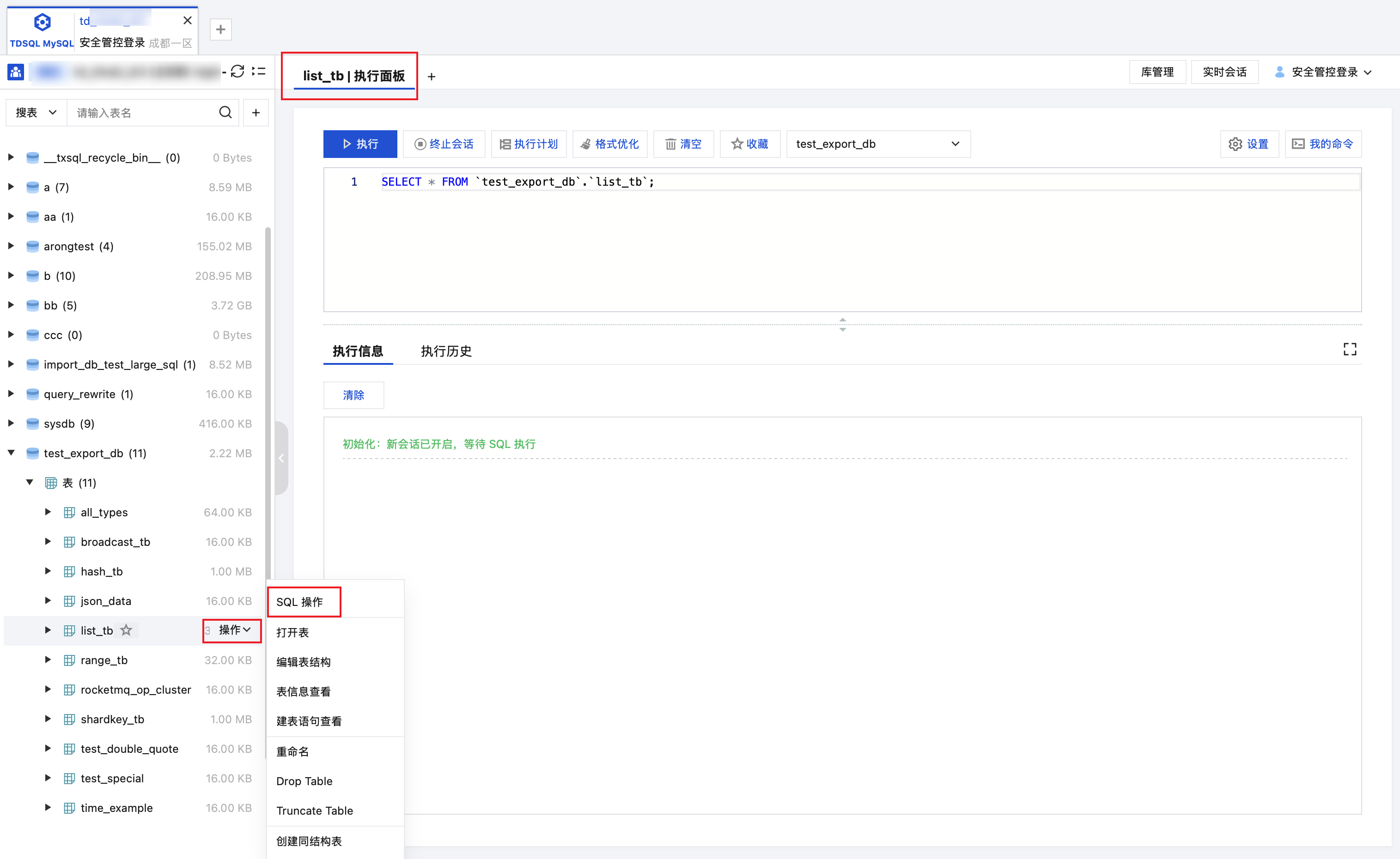
Task: Collapse the test_export_db tree node
Action: (11, 453)
